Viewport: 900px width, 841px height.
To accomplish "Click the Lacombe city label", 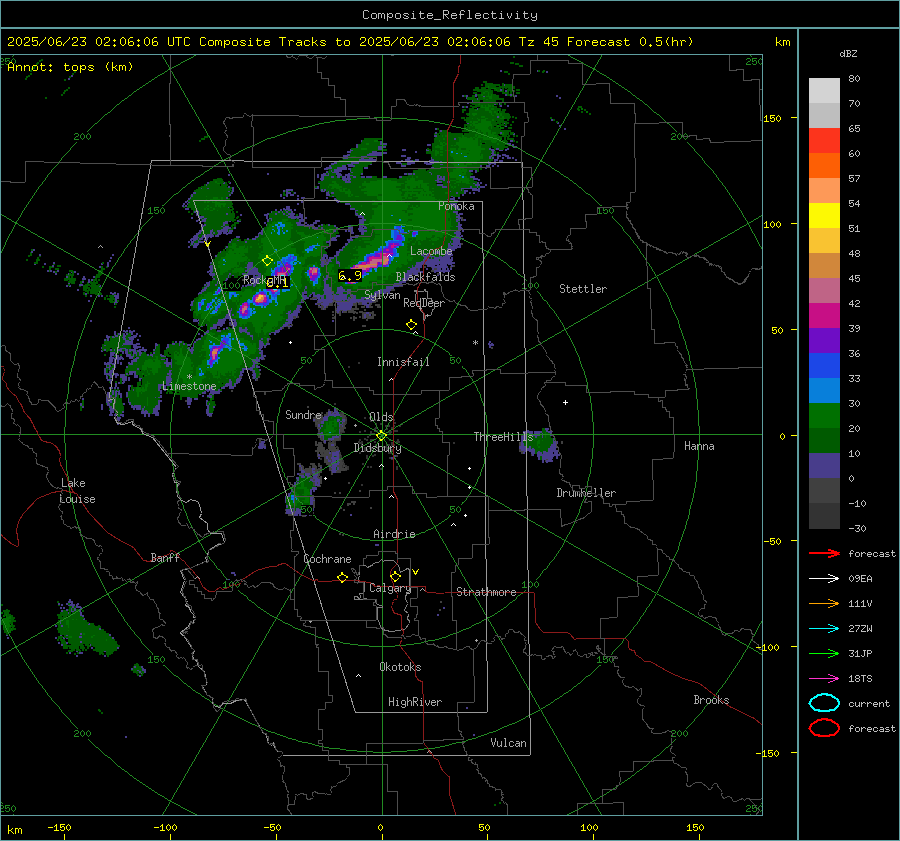I will [x=431, y=251].
